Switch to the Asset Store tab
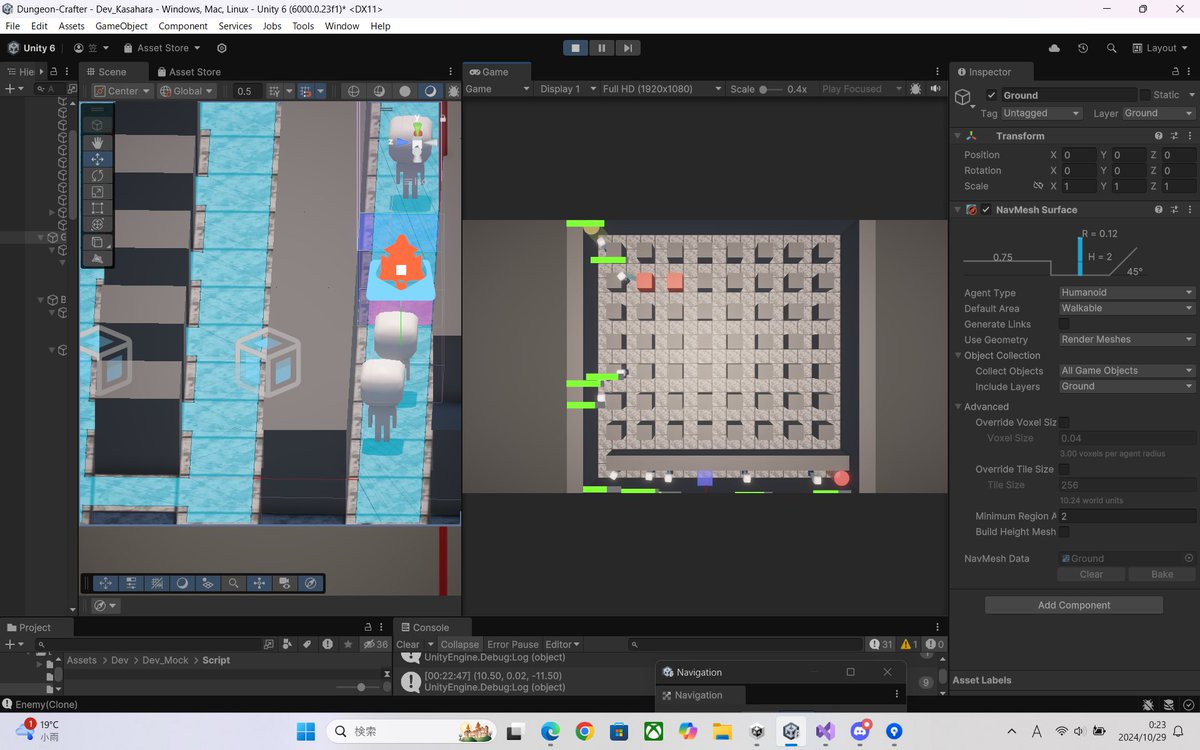 tap(188, 72)
